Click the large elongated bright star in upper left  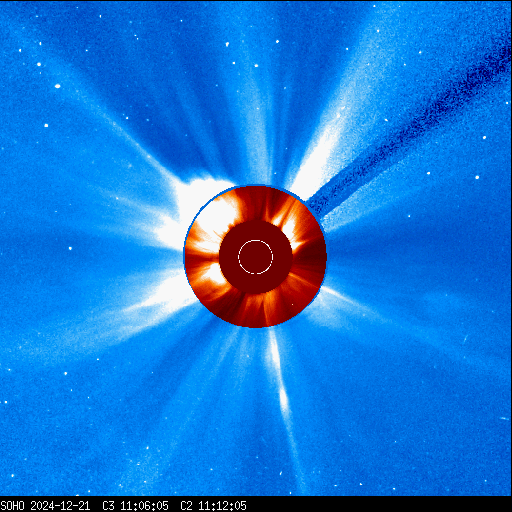(57, 86)
